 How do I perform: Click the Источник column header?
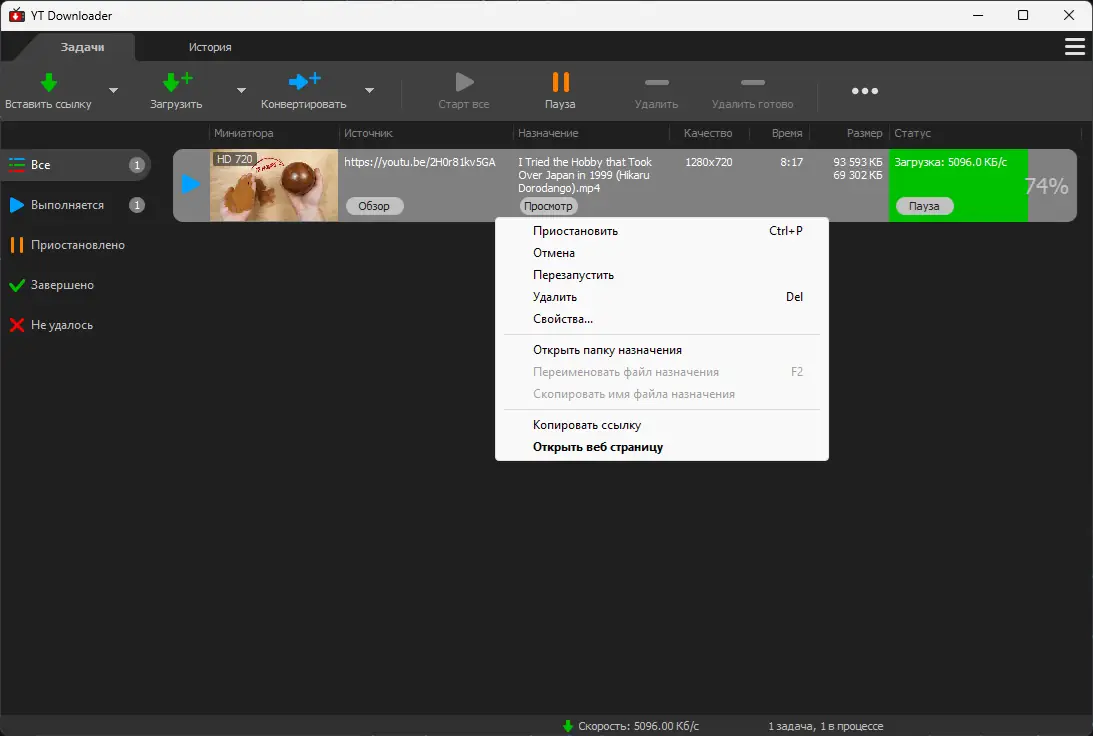coord(368,133)
